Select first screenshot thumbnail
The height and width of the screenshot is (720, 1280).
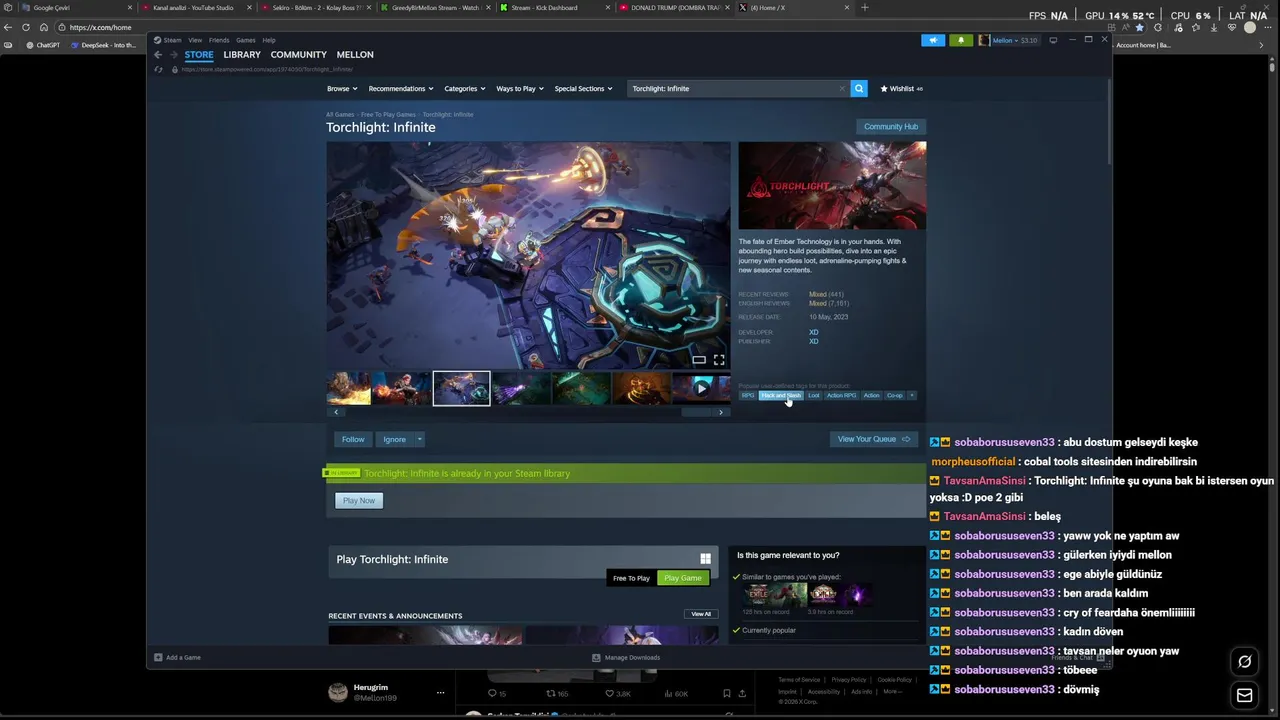[x=349, y=388]
